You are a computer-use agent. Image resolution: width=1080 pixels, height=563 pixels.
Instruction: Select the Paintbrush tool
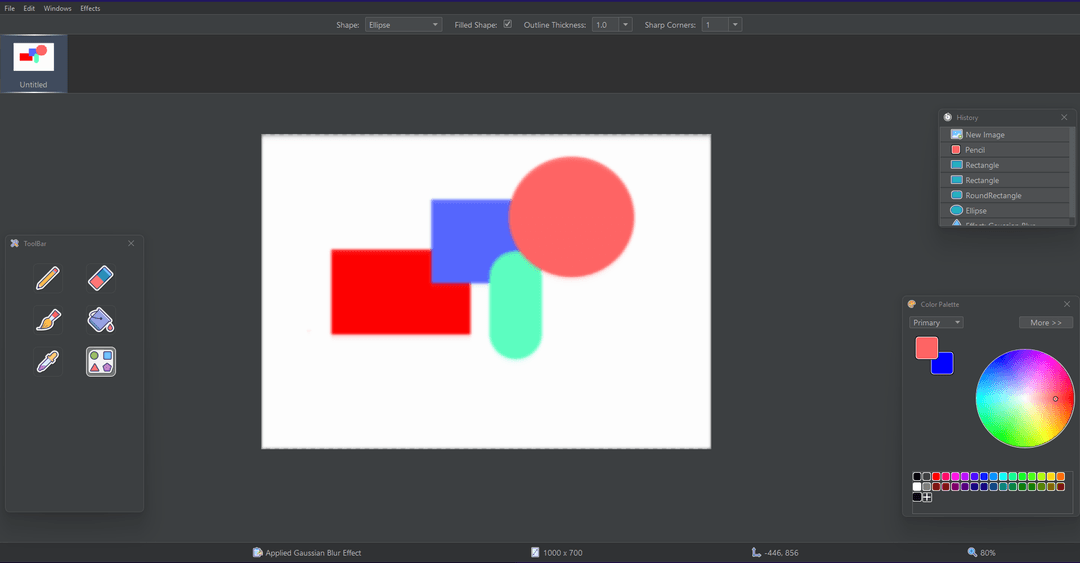tap(48, 320)
